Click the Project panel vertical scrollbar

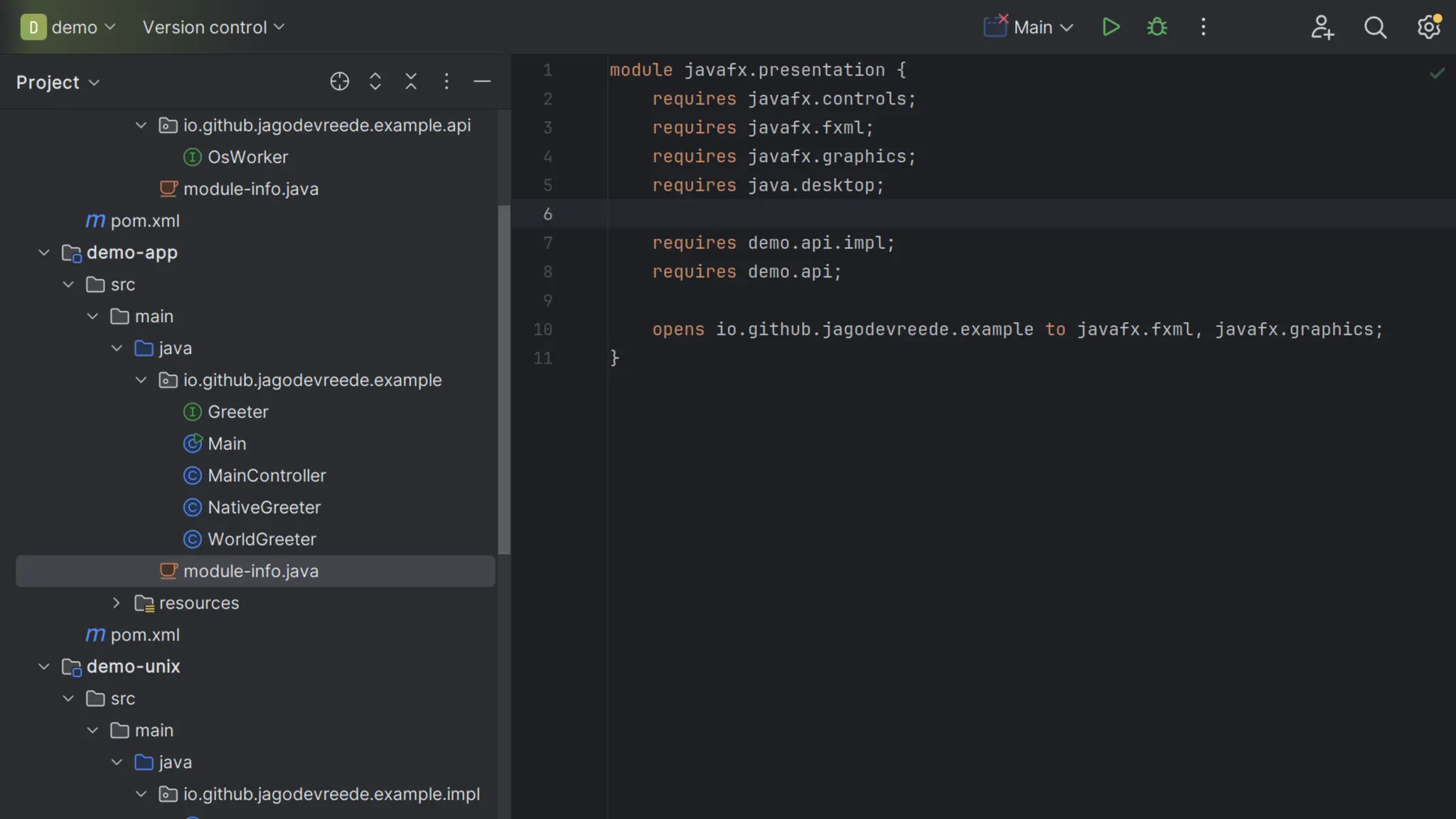click(504, 380)
